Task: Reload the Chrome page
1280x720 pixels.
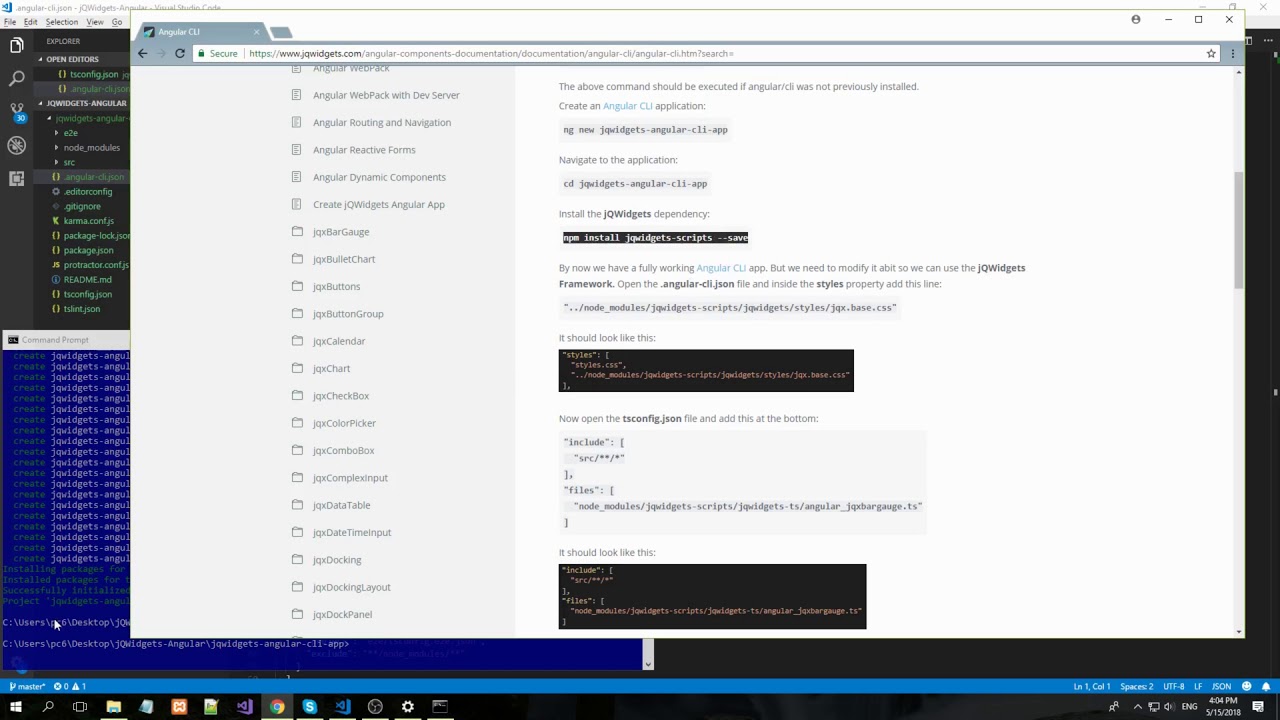Action: point(180,53)
